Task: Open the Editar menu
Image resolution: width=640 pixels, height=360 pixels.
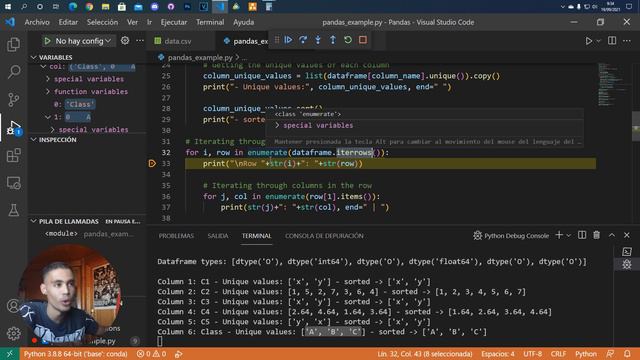Action: pyautogui.click(x=68, y=22)
